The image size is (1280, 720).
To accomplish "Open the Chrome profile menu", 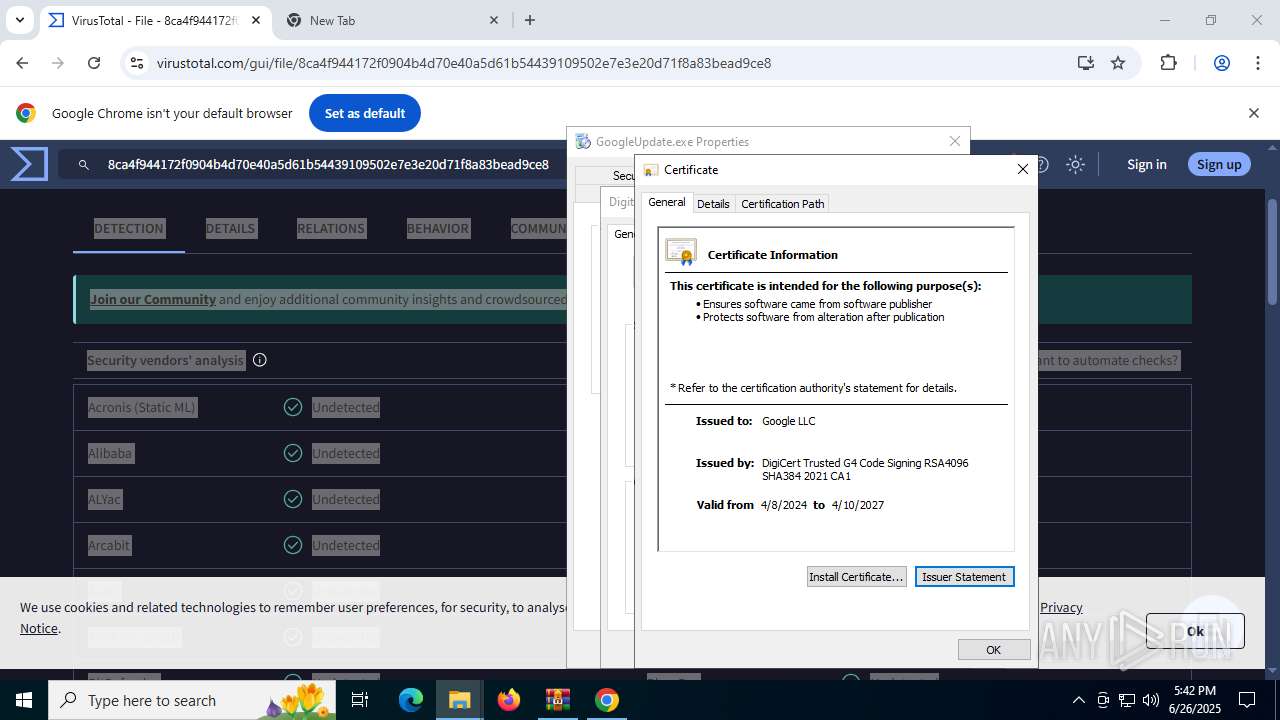I will coord(1221,63).
